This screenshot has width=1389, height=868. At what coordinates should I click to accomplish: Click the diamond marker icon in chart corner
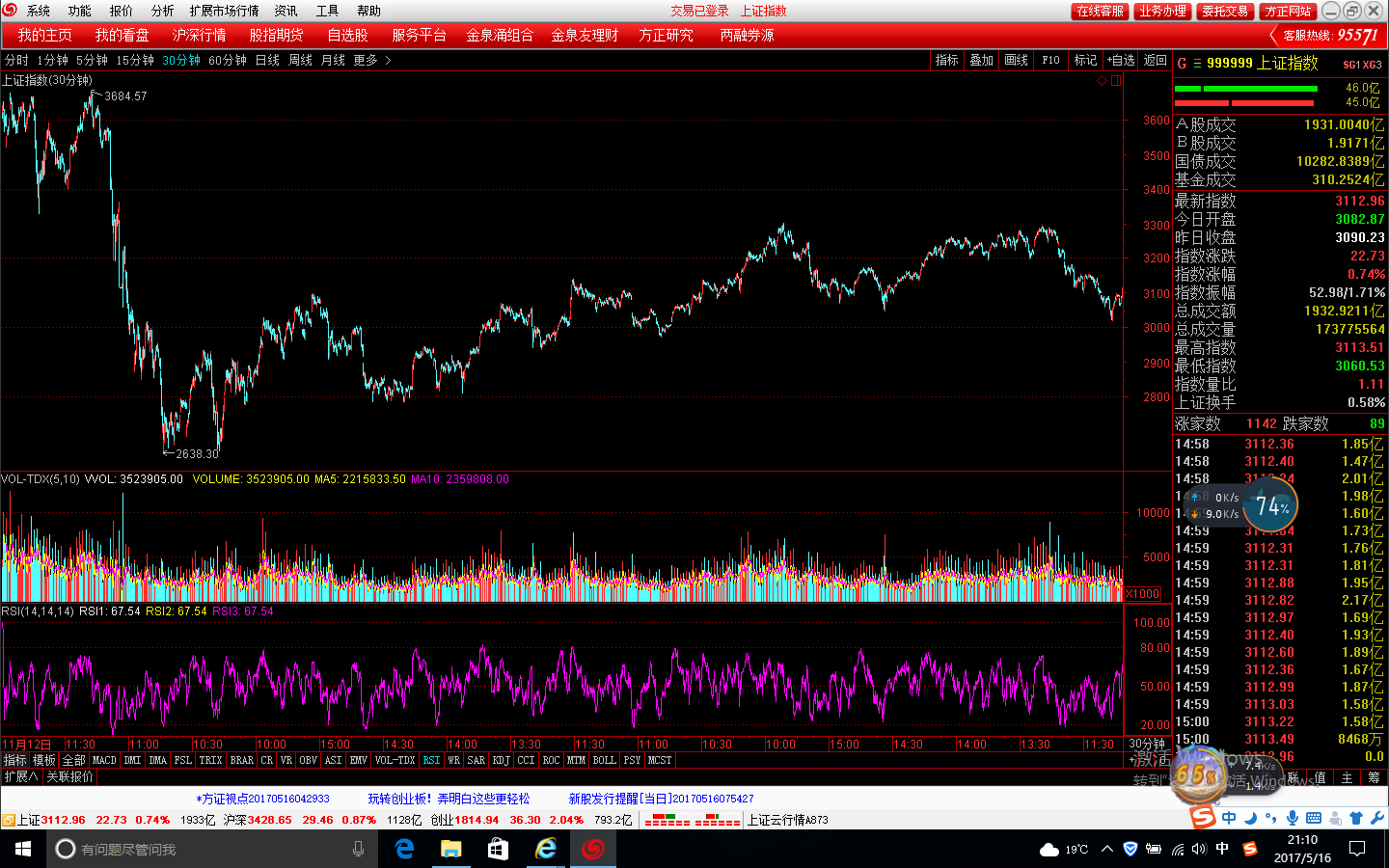[1103, 81]
